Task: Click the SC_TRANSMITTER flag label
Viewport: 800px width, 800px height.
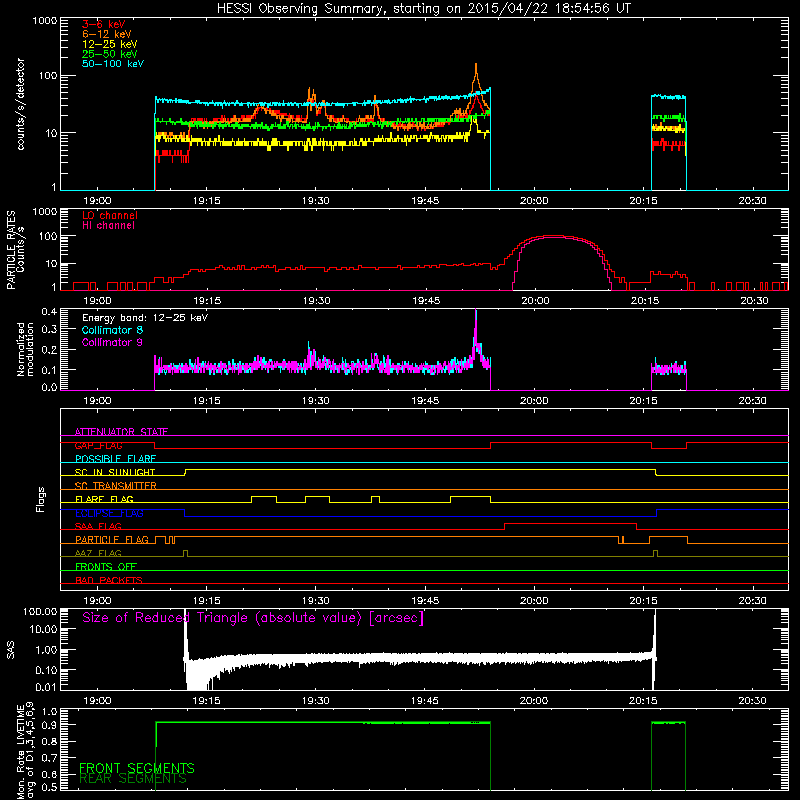Action: 115,486
